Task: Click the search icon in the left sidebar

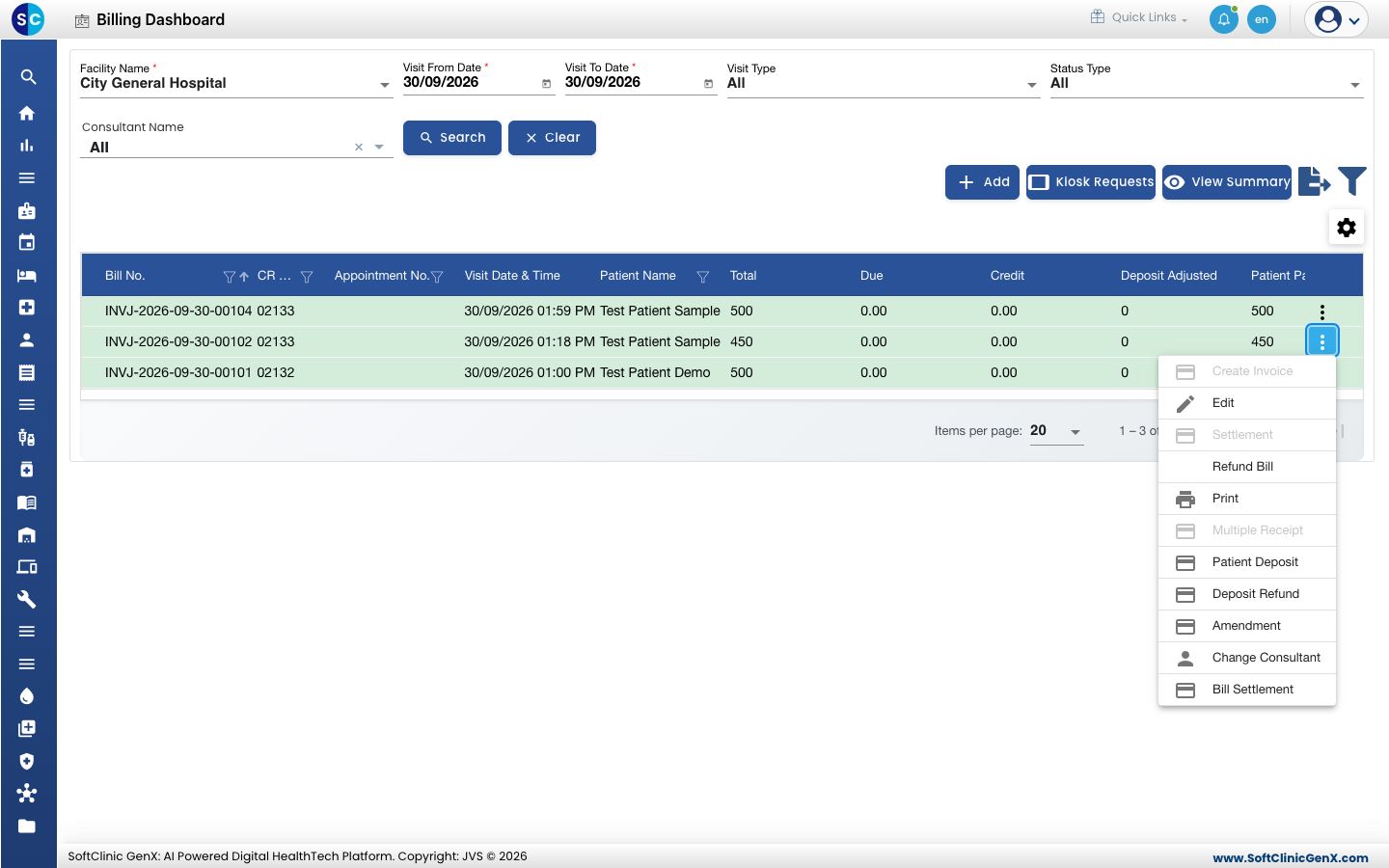Action: click(28, 77)
